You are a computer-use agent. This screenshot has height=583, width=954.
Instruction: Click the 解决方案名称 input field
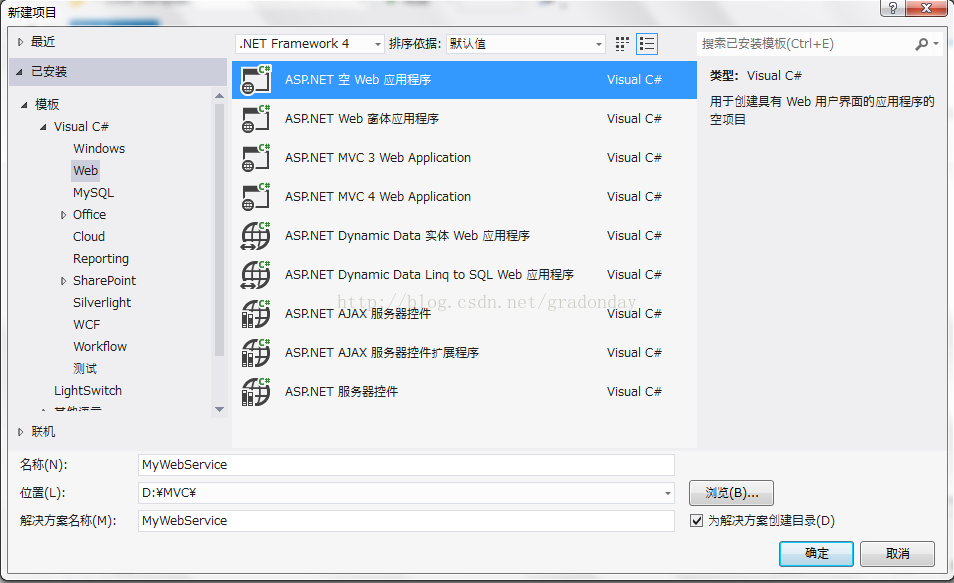(406, 521)
